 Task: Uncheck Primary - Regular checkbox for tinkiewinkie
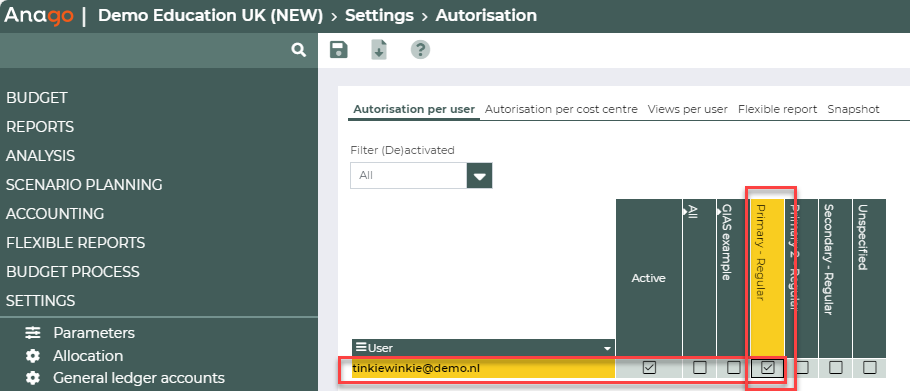tap(768, 367)
